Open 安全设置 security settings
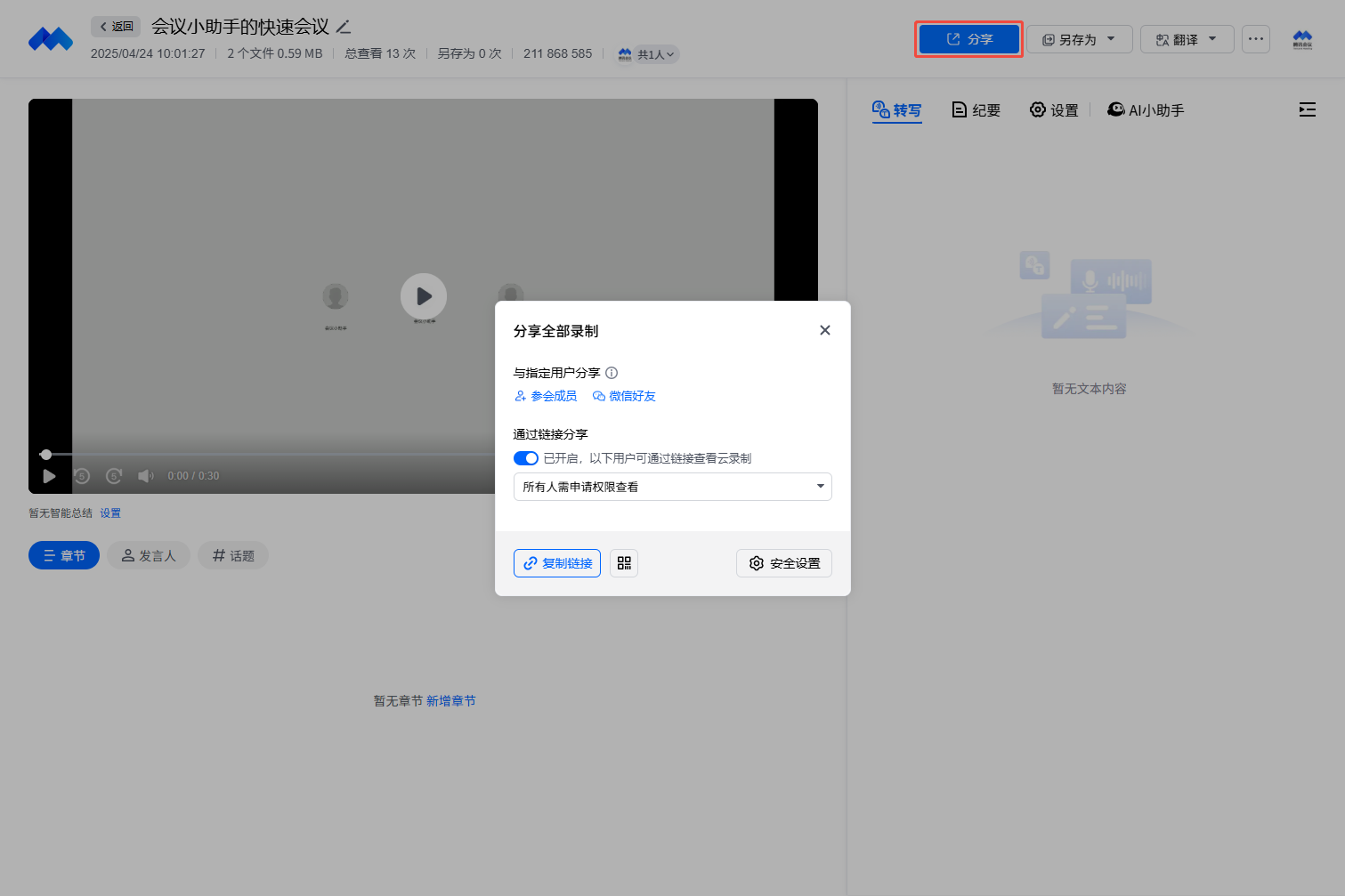Viewport: 1345px width, 896px height. pos(784,563)
